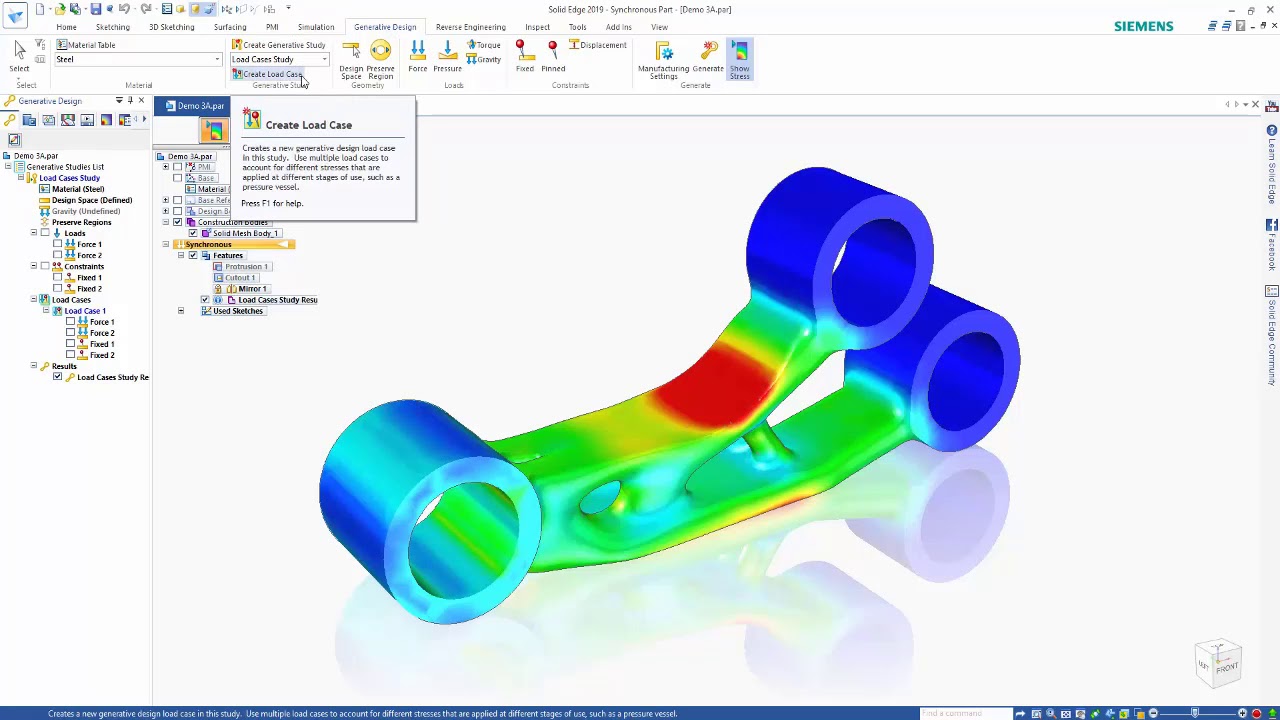This screenshot has height=720, width=1280.
Task: Click the Solid Edge application button
Action: (x=15, y=14)
